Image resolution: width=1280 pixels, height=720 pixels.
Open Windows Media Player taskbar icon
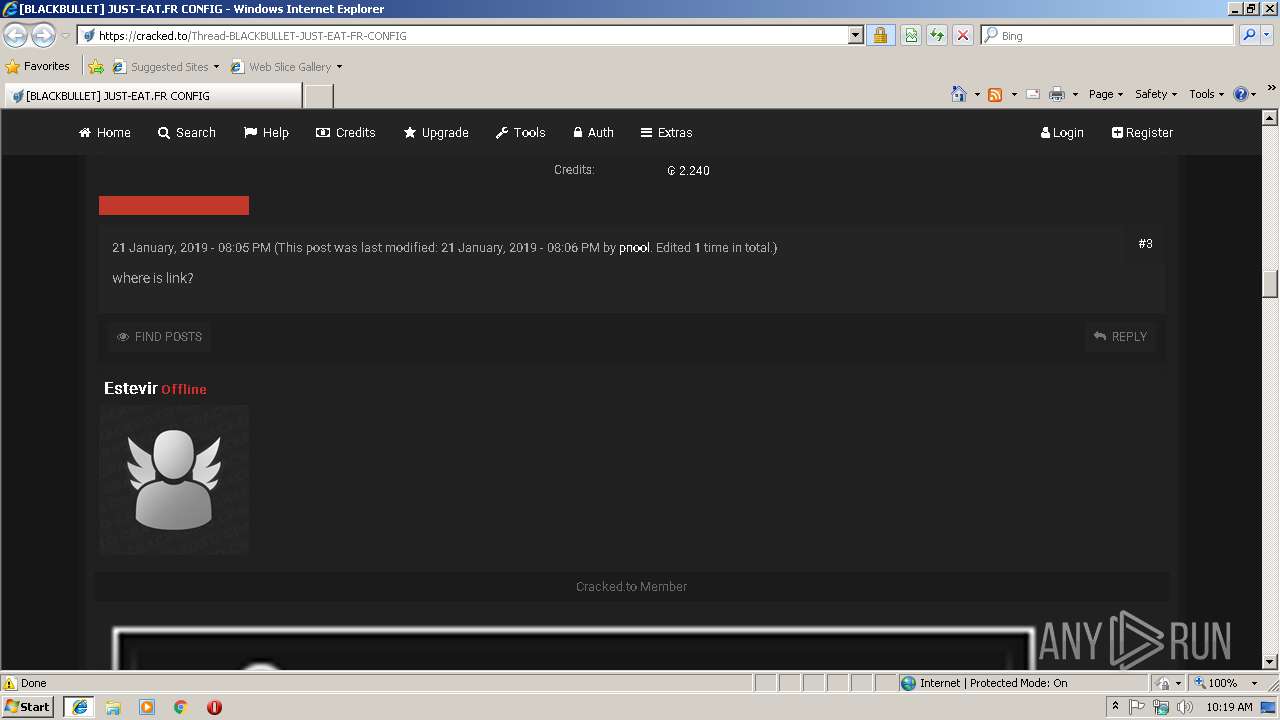pyautogui.click(x=147, y=707)
